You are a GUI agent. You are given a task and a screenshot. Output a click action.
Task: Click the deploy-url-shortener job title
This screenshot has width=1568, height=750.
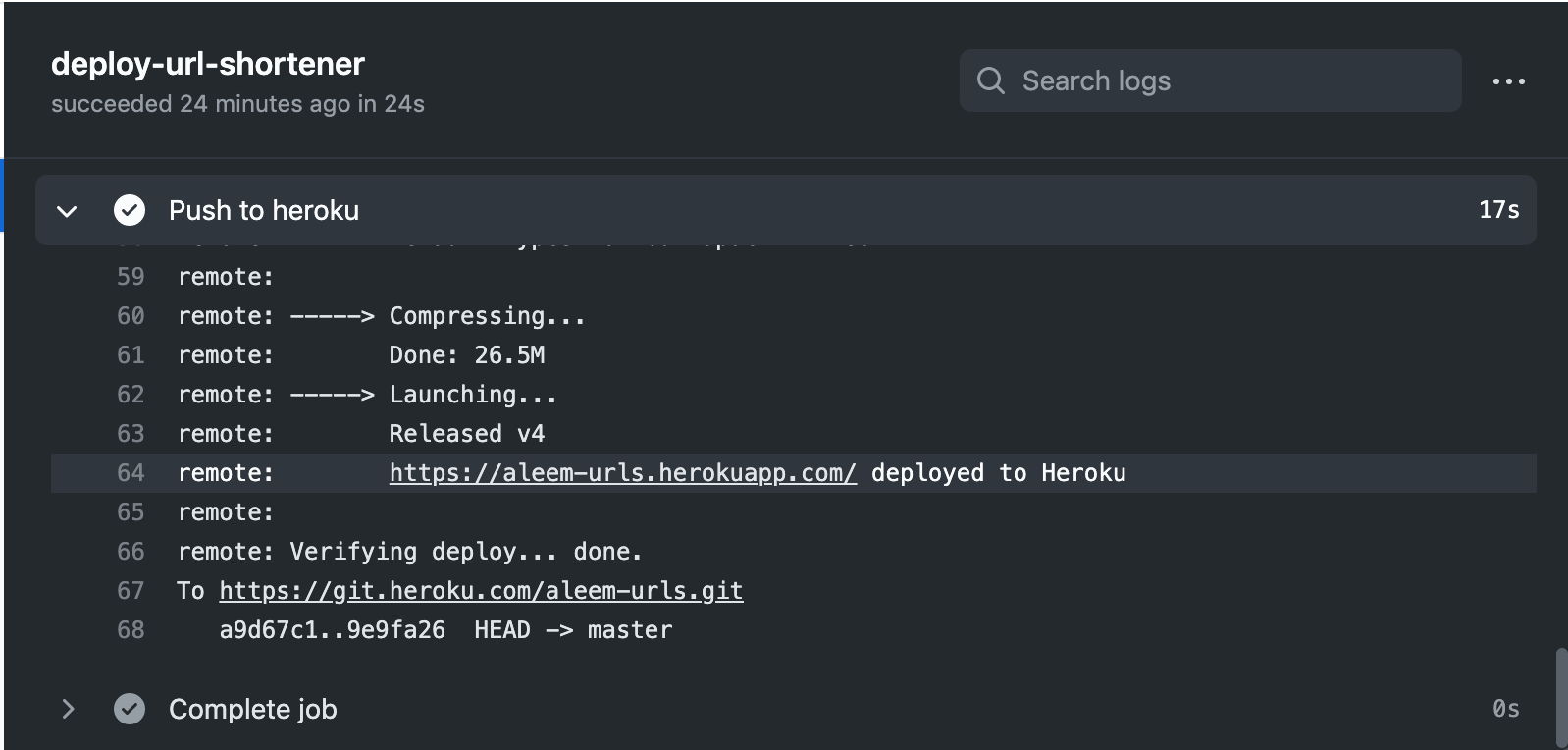[x=208, y=64]
